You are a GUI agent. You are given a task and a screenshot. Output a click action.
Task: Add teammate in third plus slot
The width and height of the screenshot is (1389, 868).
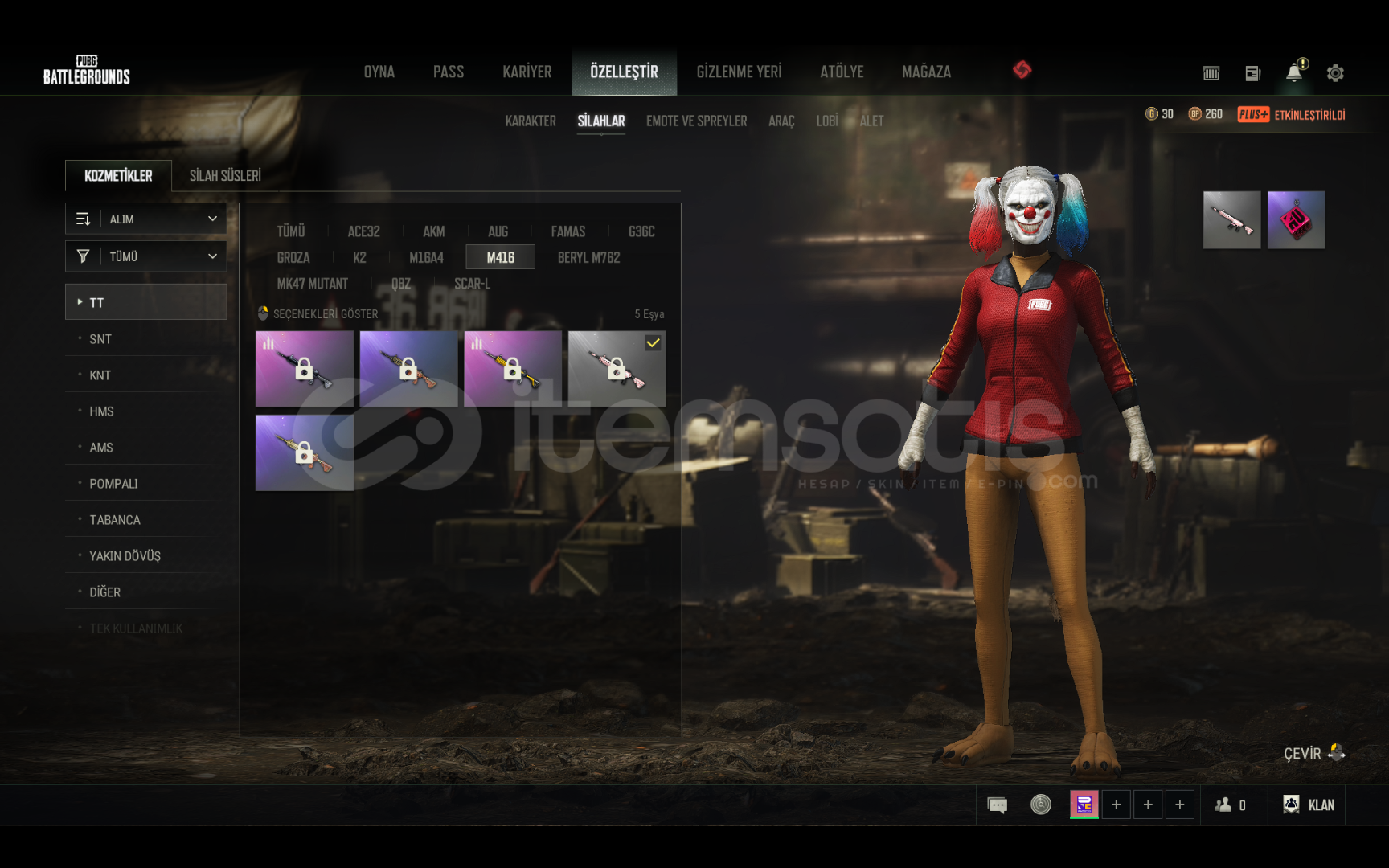(1180, 805)
